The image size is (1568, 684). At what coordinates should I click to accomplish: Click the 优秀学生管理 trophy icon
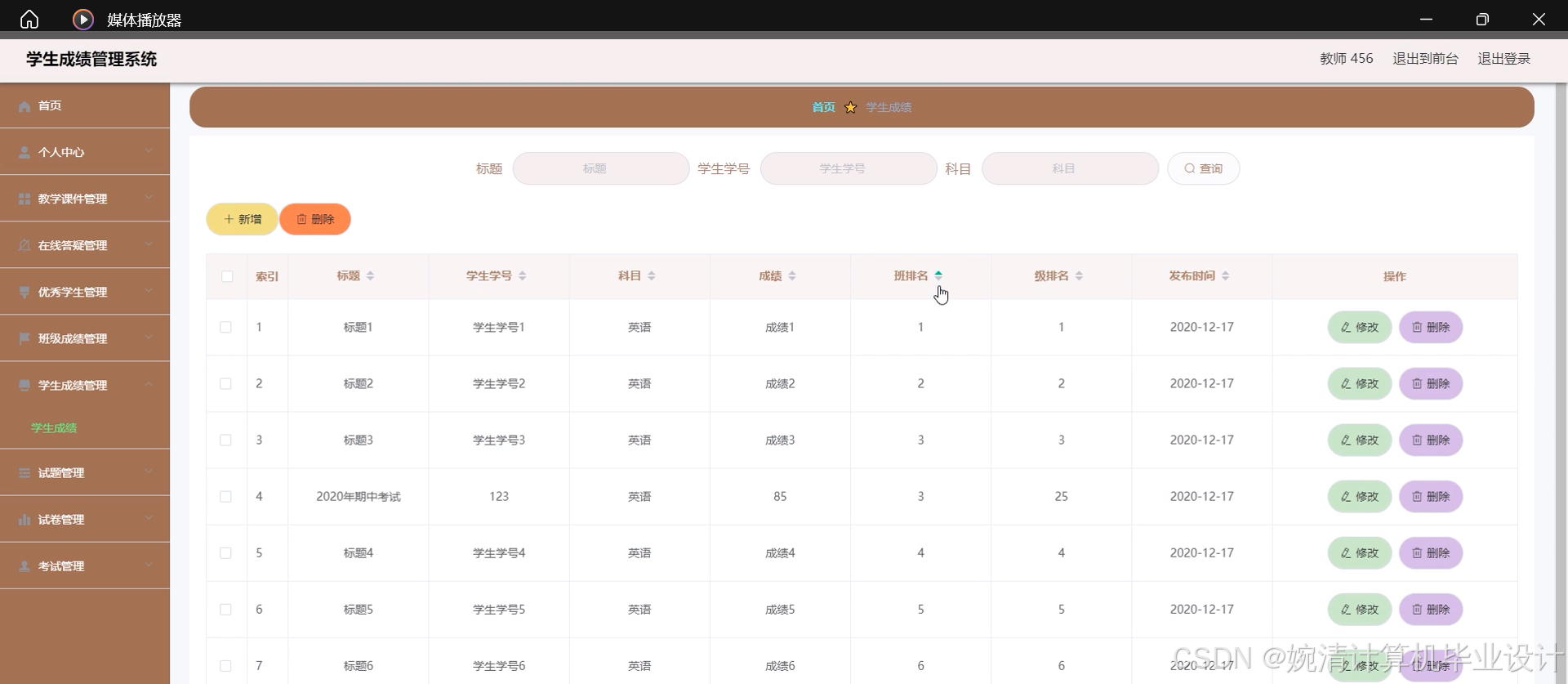(x=24, y=293)
